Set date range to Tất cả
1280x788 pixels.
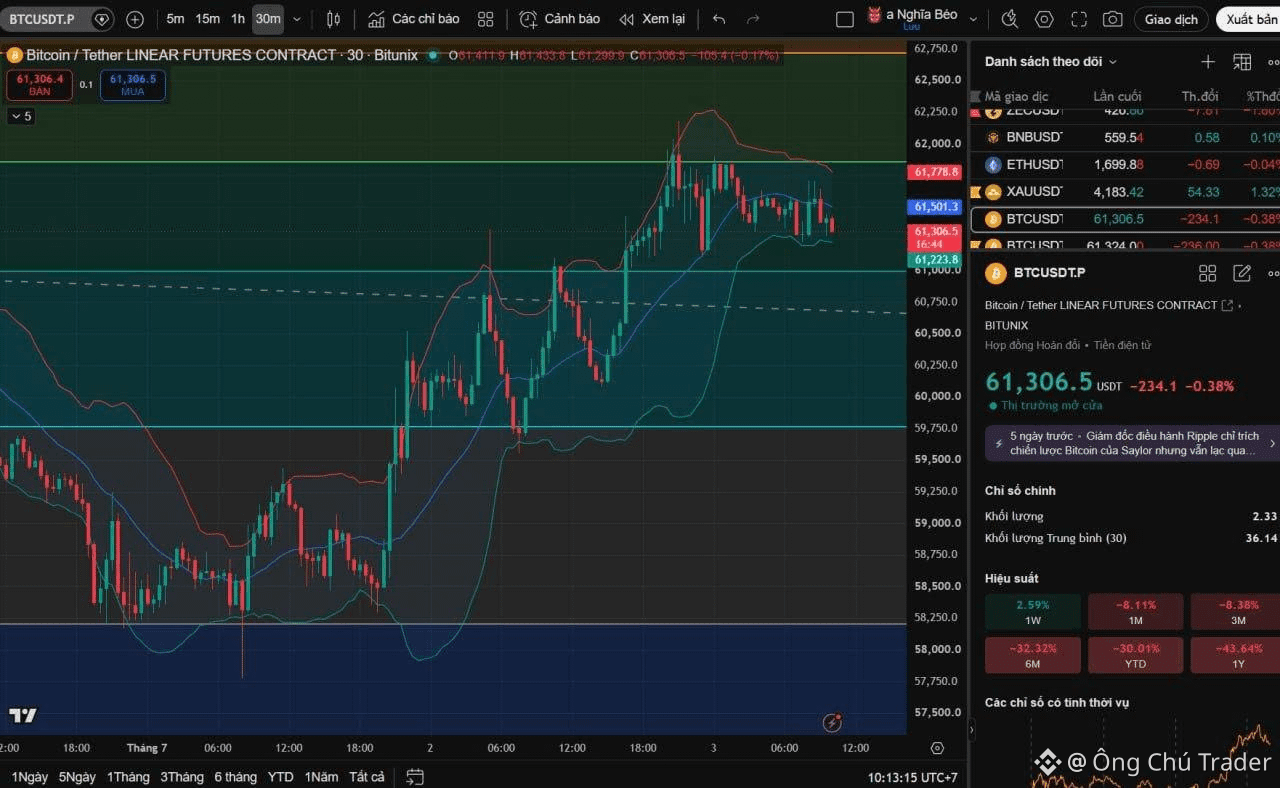(366, 777)
